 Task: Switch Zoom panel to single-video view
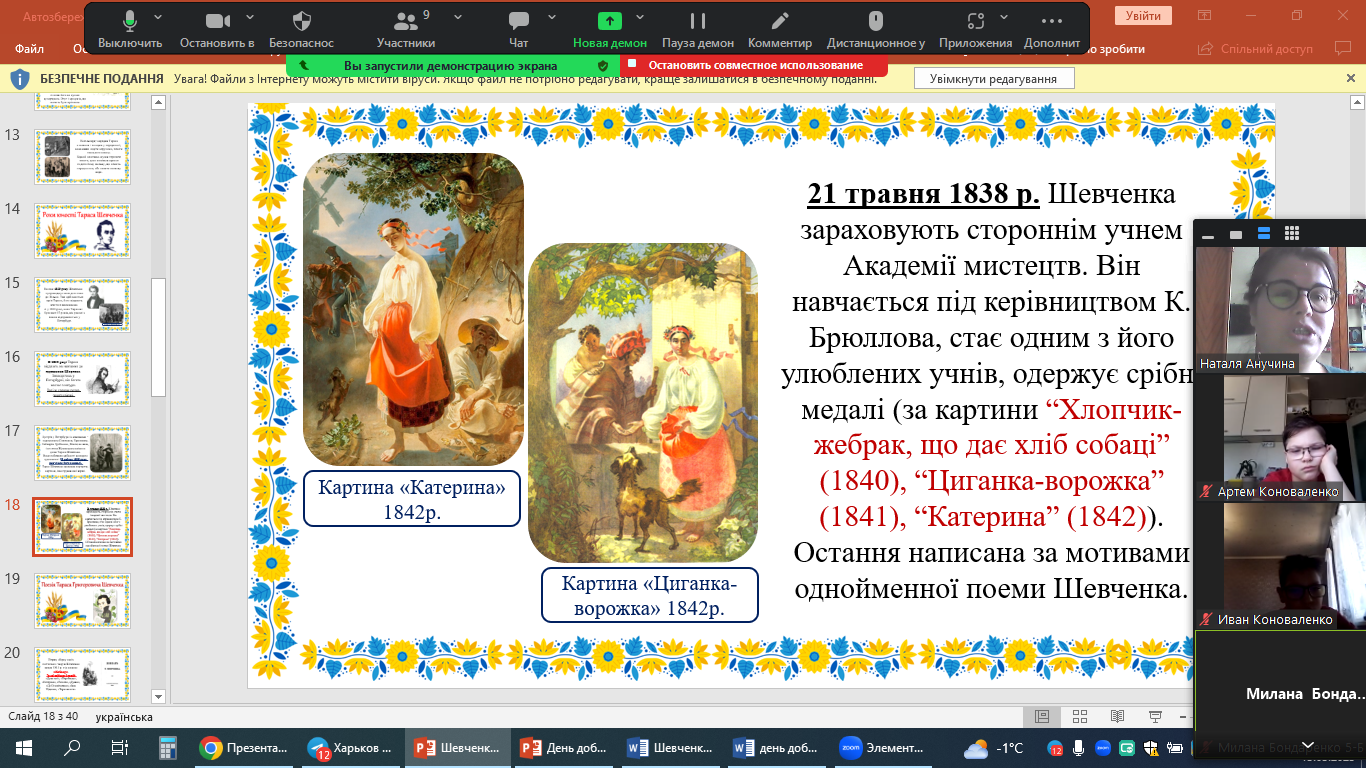coord(1235,234)
